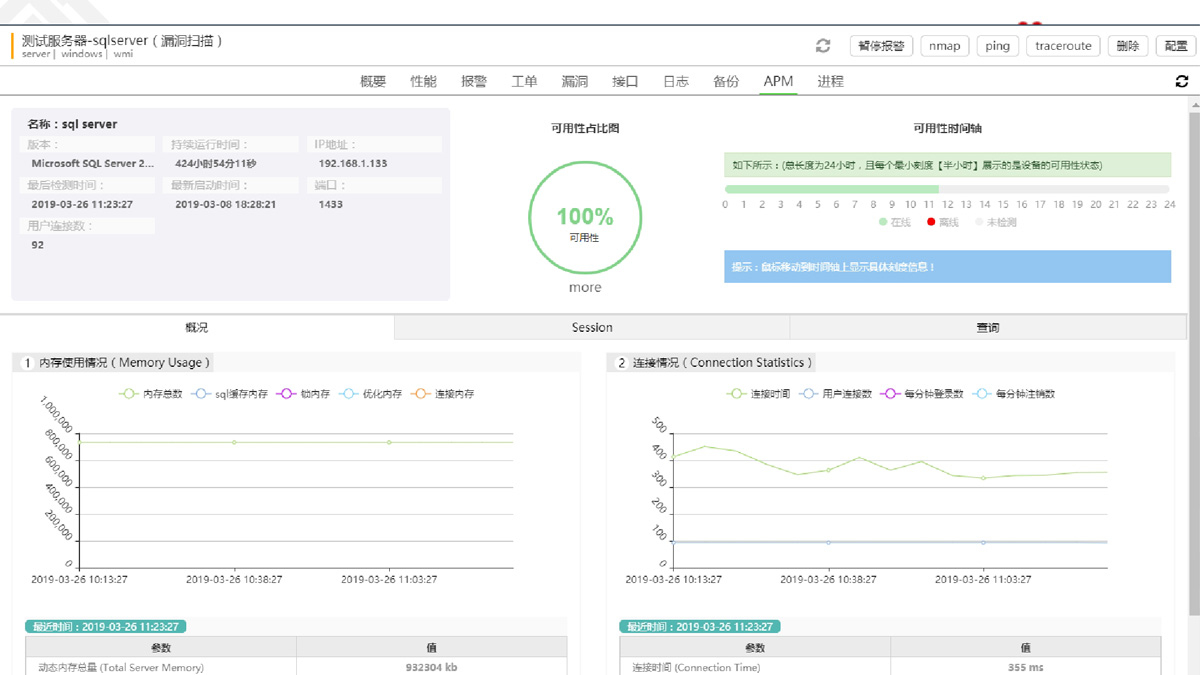Click 连接时间 (Connection Time) row
Viewport: 1200px width, 675px height.
coord(891,667)
